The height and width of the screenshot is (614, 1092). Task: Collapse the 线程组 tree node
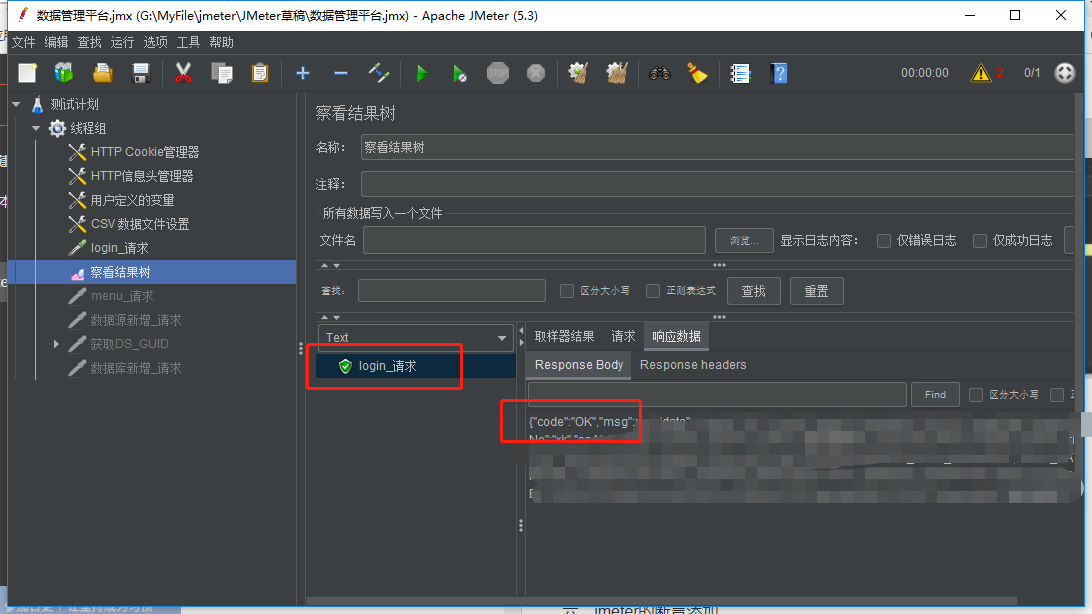(36, 128)
